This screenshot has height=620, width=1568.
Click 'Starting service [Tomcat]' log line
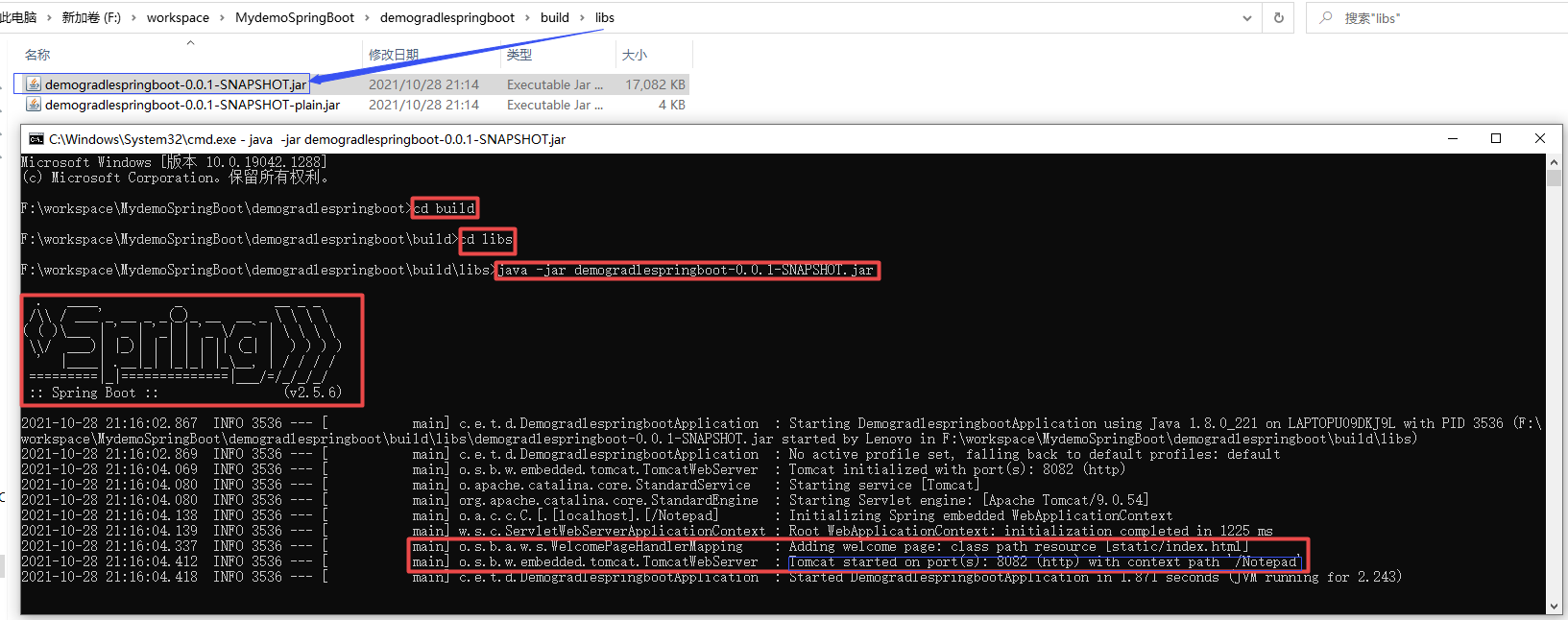point(884,485)
